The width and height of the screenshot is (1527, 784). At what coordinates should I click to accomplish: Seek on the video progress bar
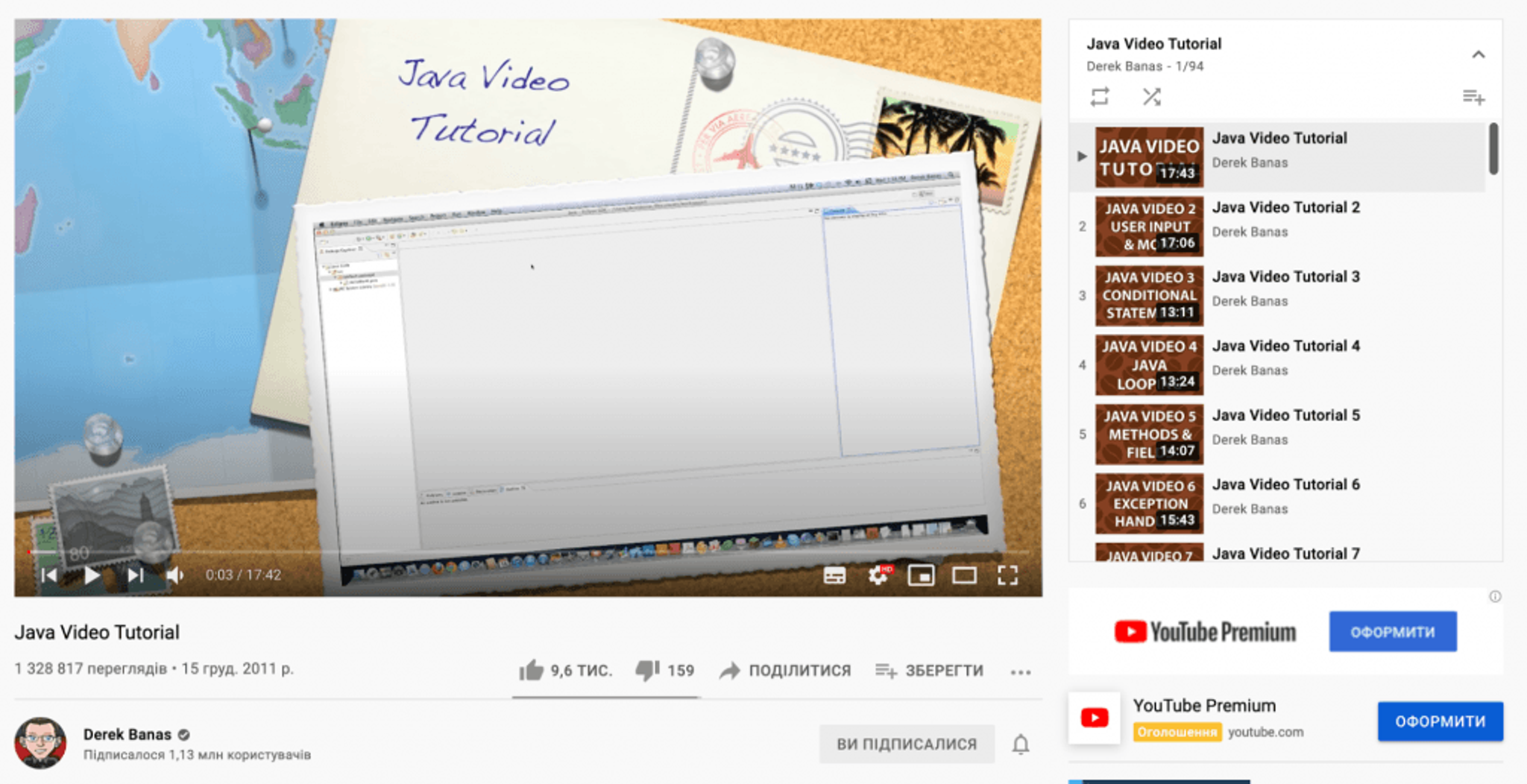522,552
